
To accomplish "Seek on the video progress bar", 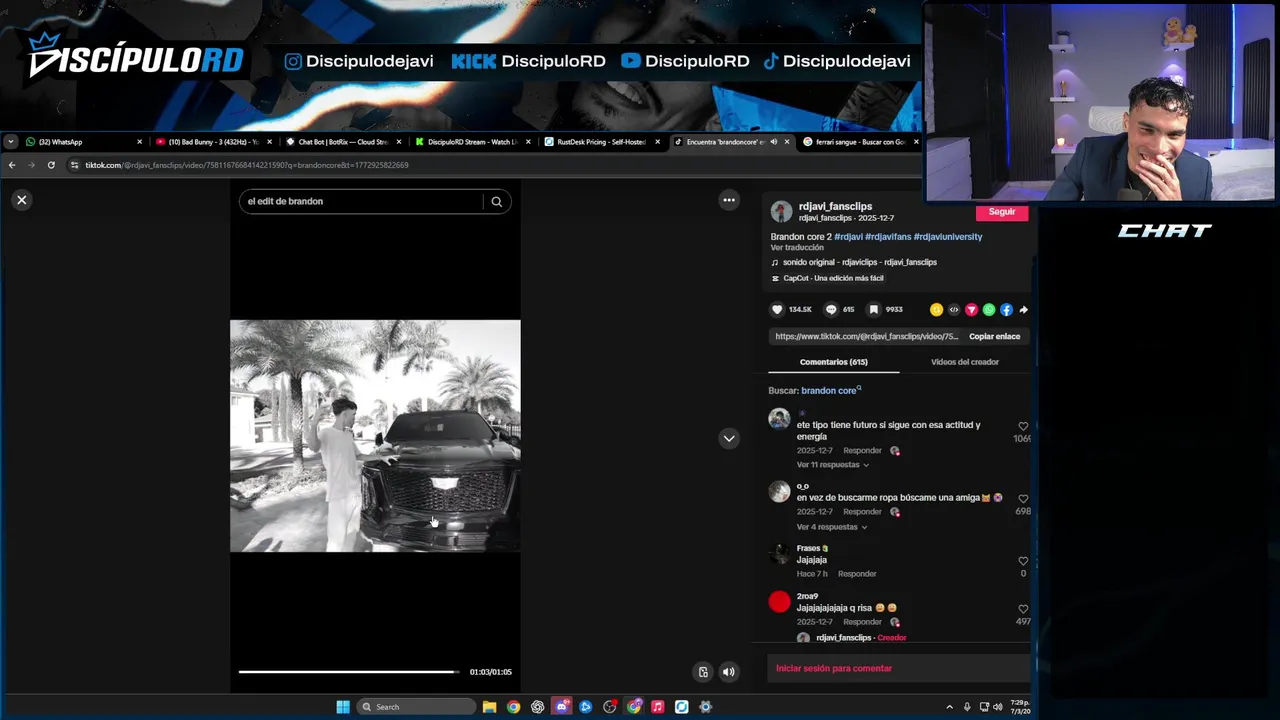I will 349,672.
